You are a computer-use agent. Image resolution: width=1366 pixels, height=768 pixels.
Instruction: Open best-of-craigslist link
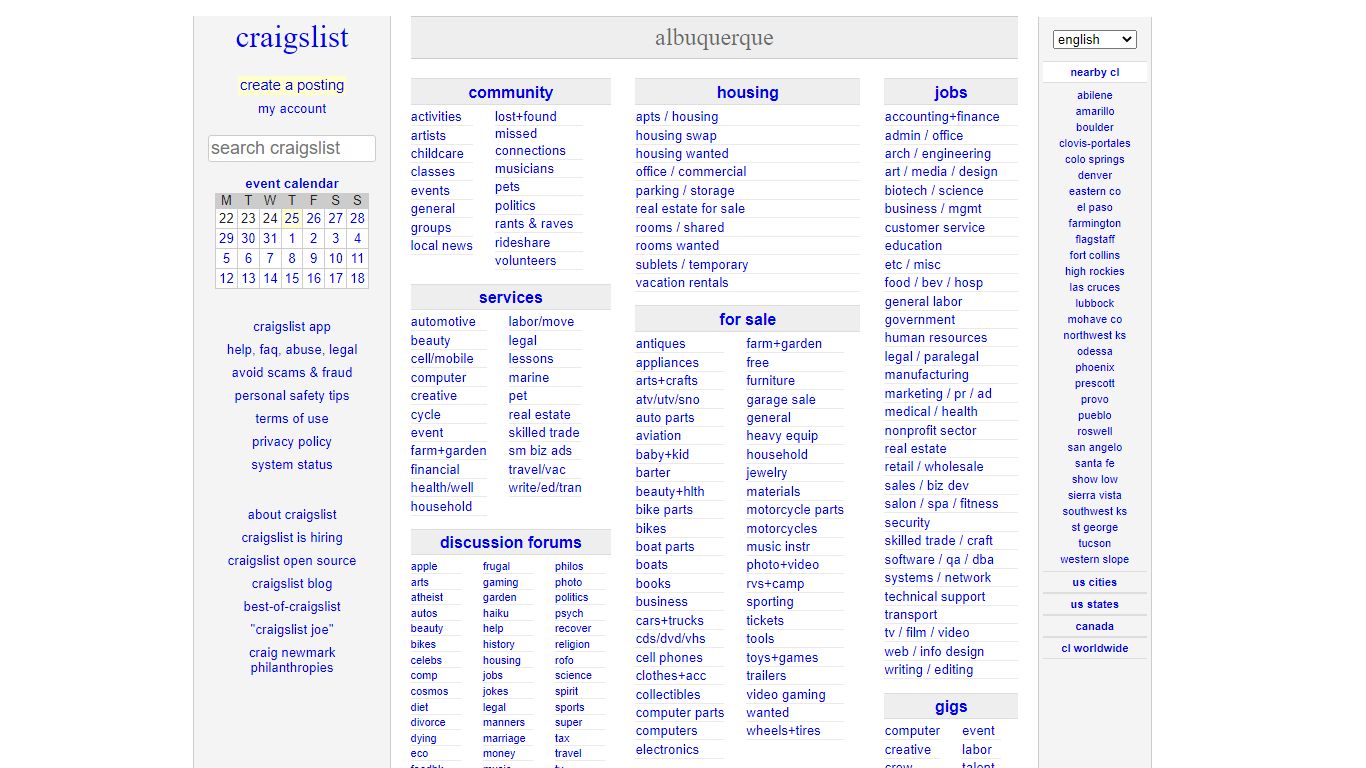(292, 607)
